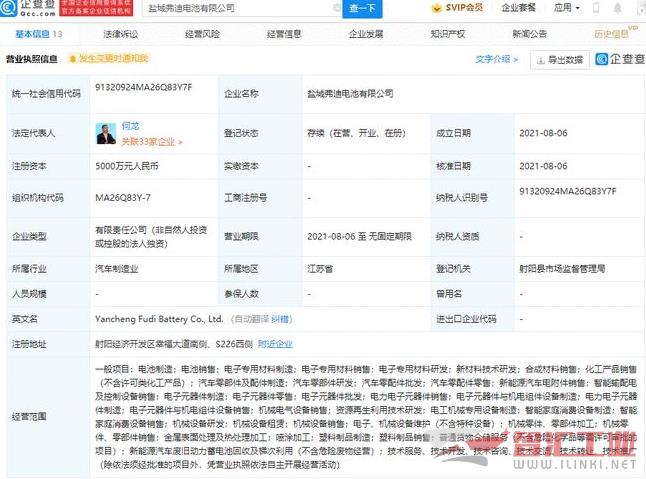Click the Qcc.com logo icon
Viewport: 646px width, 479px height.
pyautogui.click(x=8, y=7)
